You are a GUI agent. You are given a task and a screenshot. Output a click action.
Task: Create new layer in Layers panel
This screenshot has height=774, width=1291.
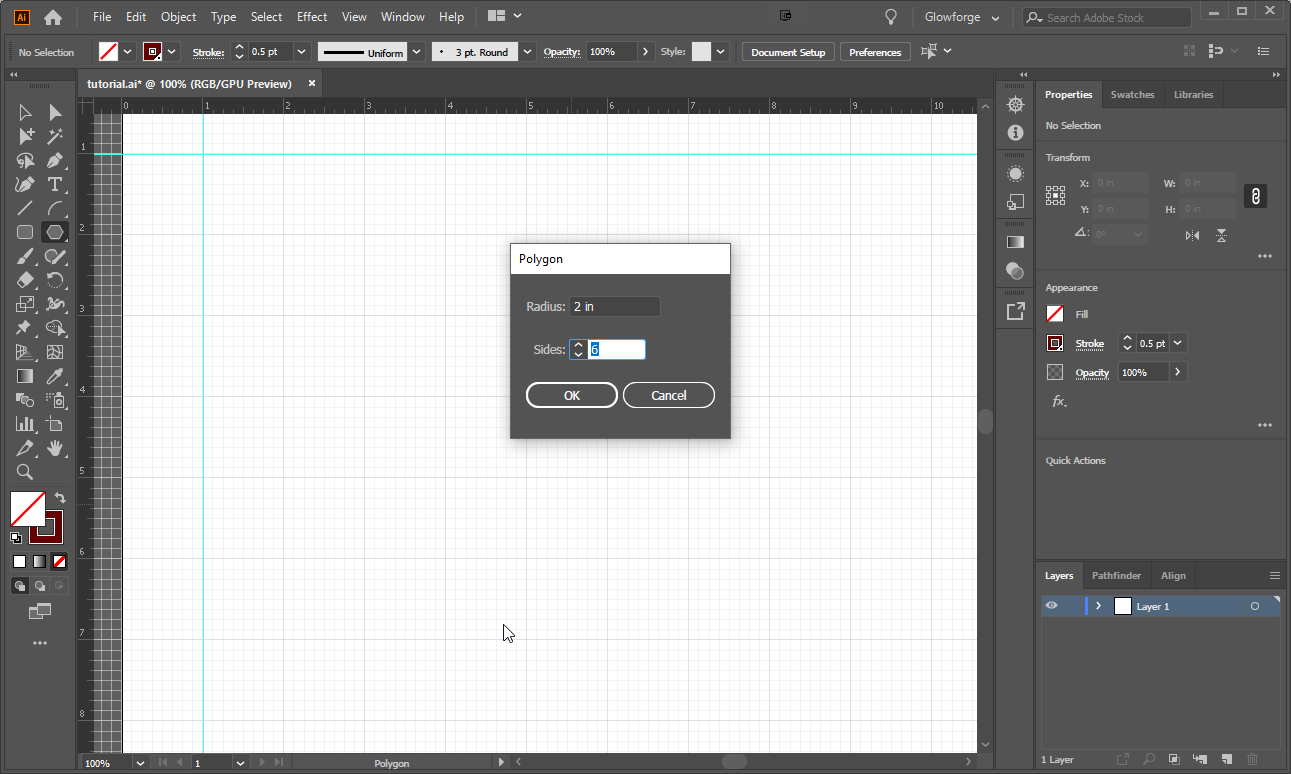tap(1227, 760)
